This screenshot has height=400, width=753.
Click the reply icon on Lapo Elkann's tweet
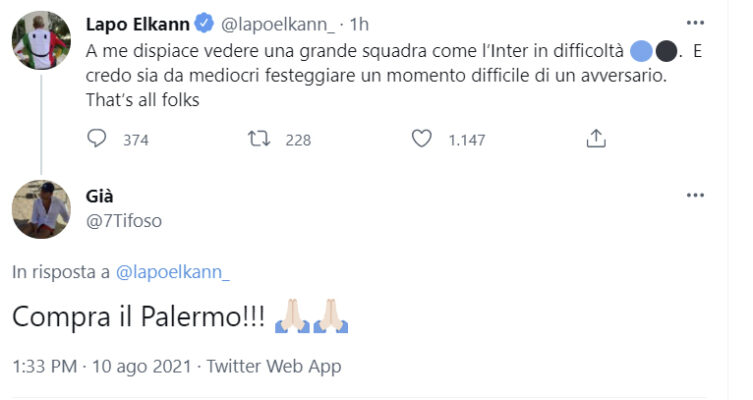(97, 140)
